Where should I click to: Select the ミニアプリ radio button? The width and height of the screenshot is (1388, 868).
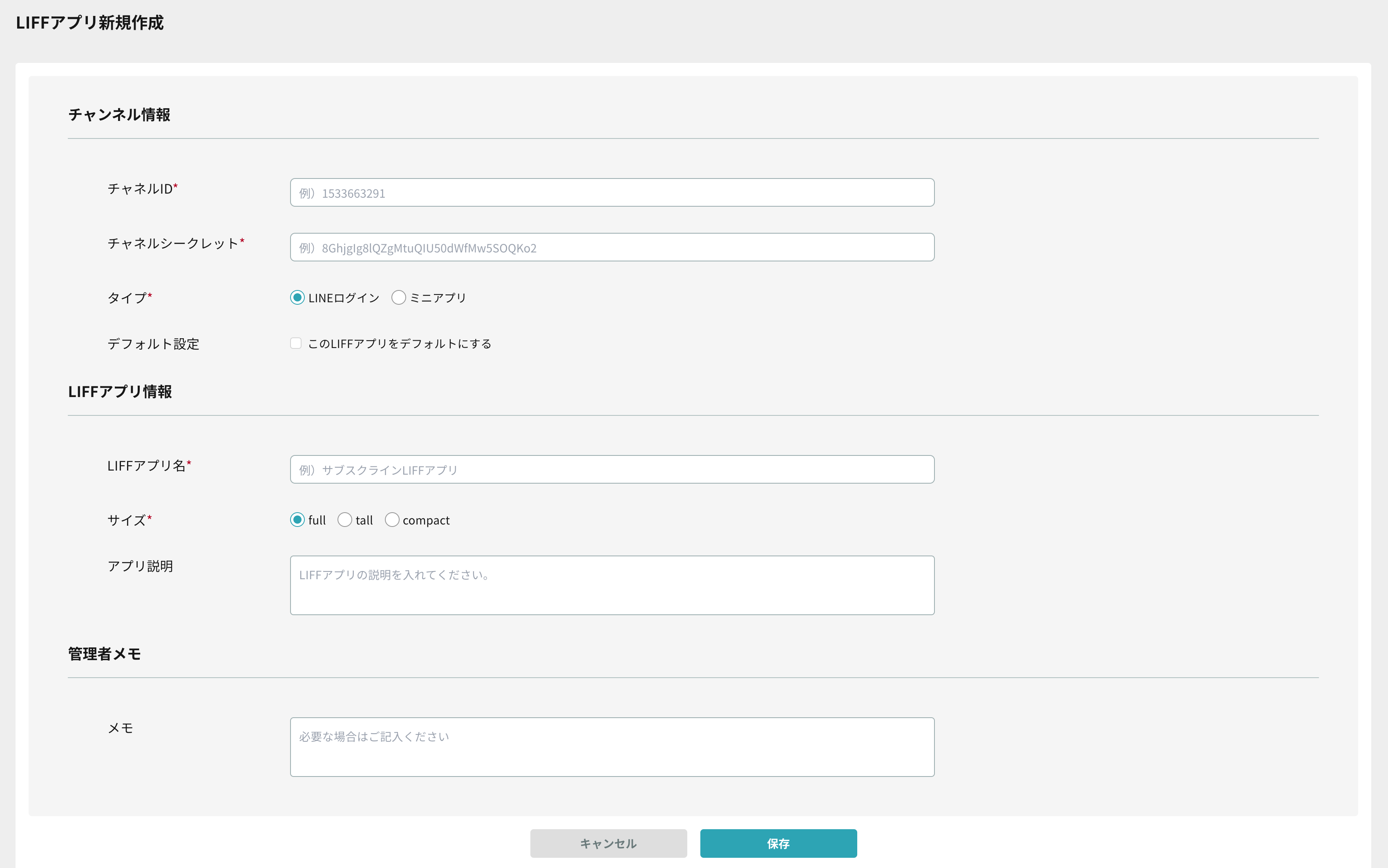tap(398, 297)
